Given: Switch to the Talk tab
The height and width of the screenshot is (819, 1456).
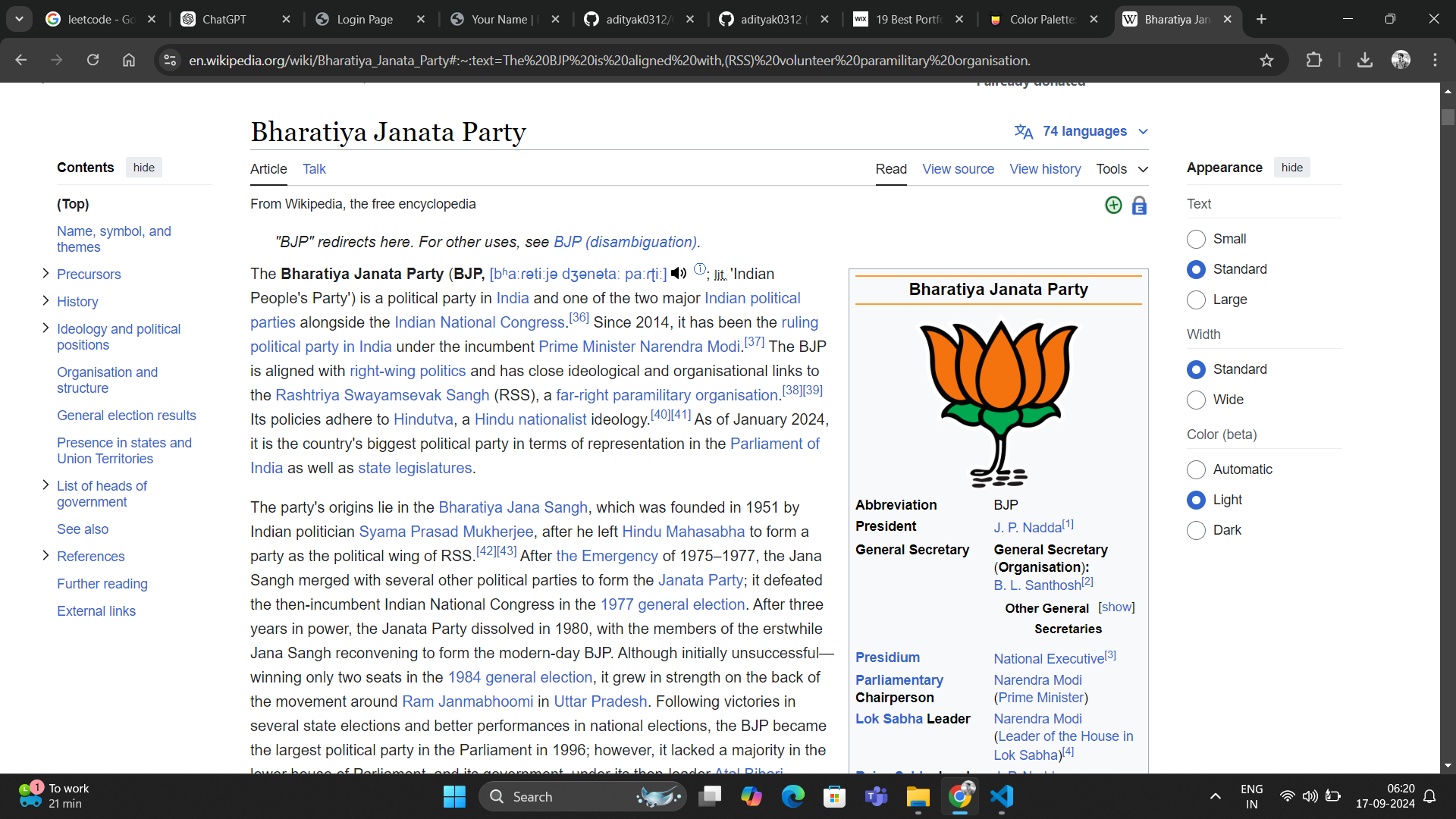Looking at the screenshot, I should click(314, 169).
